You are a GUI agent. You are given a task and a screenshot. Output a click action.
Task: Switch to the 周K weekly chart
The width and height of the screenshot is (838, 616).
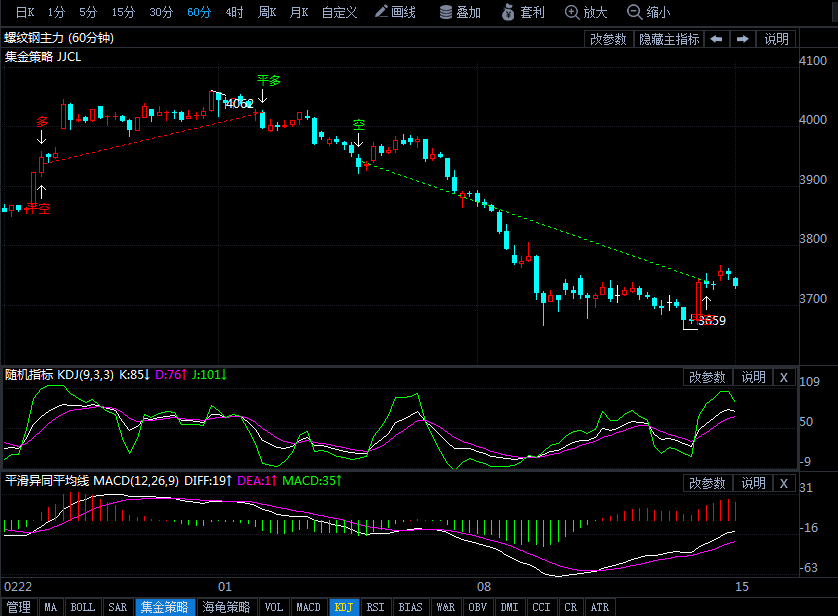(x=267, y=12)
